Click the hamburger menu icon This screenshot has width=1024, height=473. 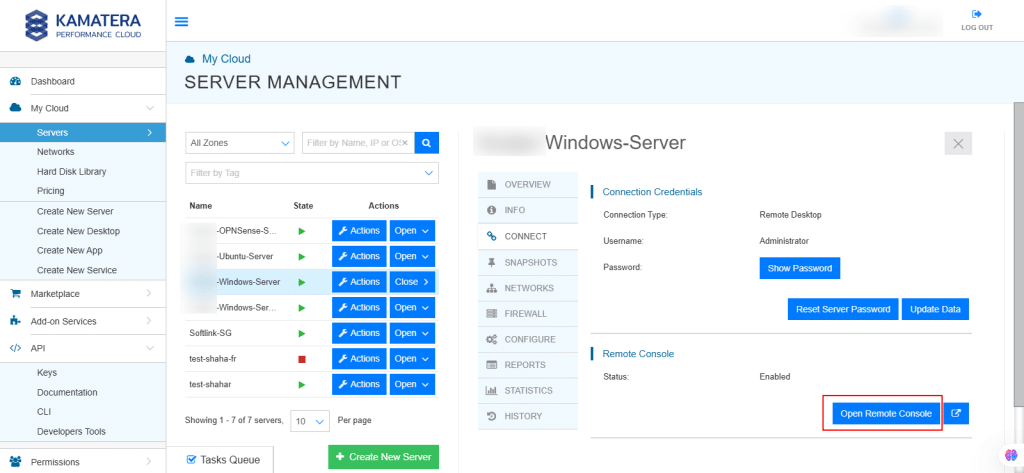181,21
